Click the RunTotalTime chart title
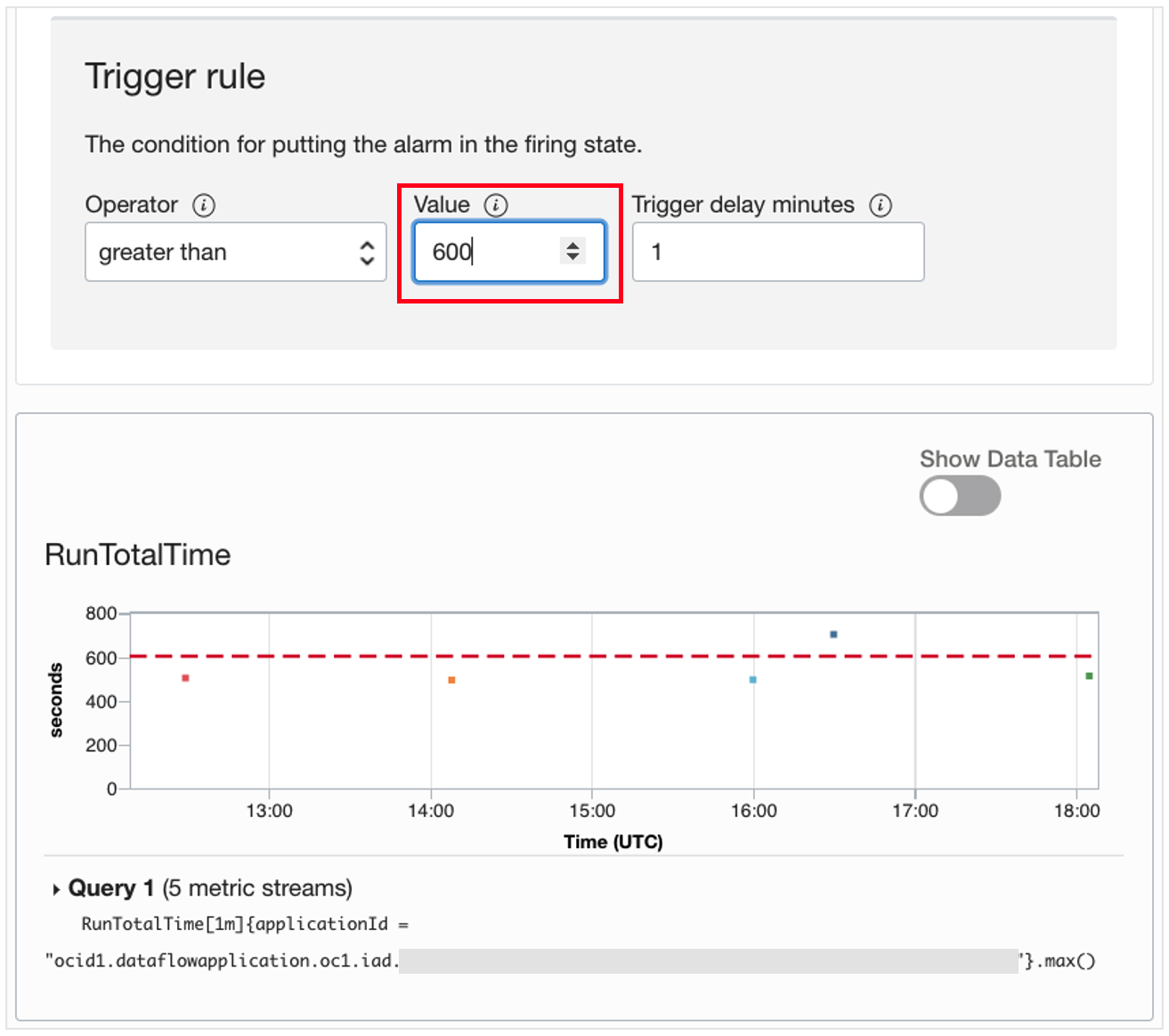Screen dimensions: 1169x1036 click(x=138, y=555)
